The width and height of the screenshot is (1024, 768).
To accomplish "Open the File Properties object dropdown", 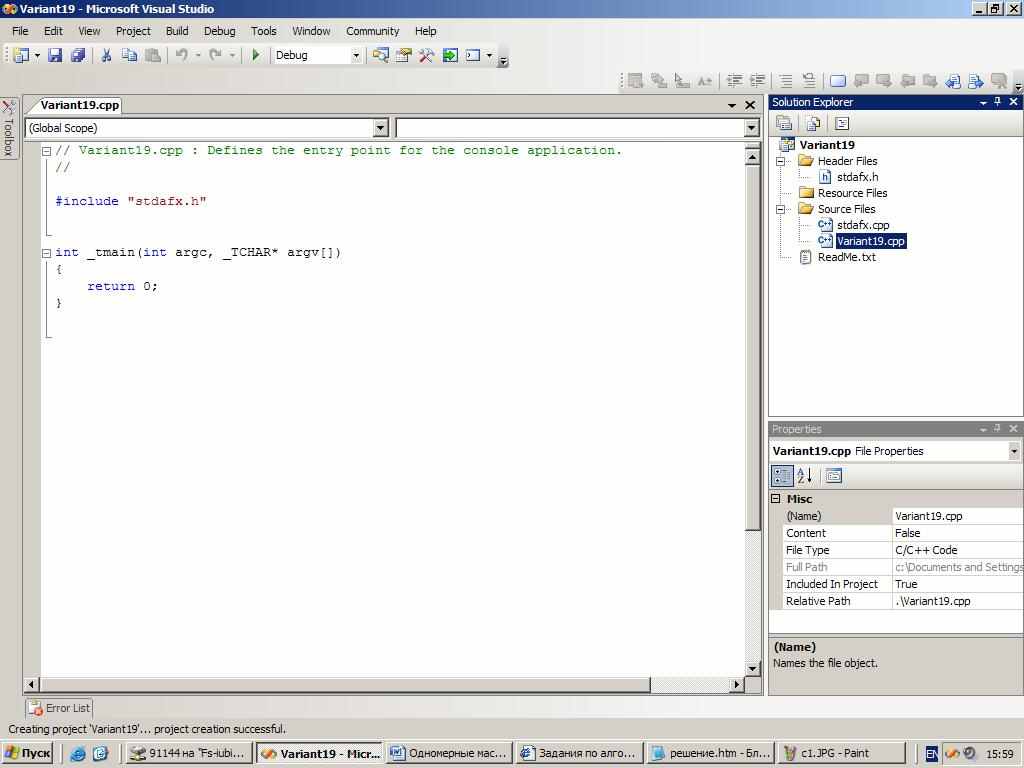I will [x=1014, y=451].
